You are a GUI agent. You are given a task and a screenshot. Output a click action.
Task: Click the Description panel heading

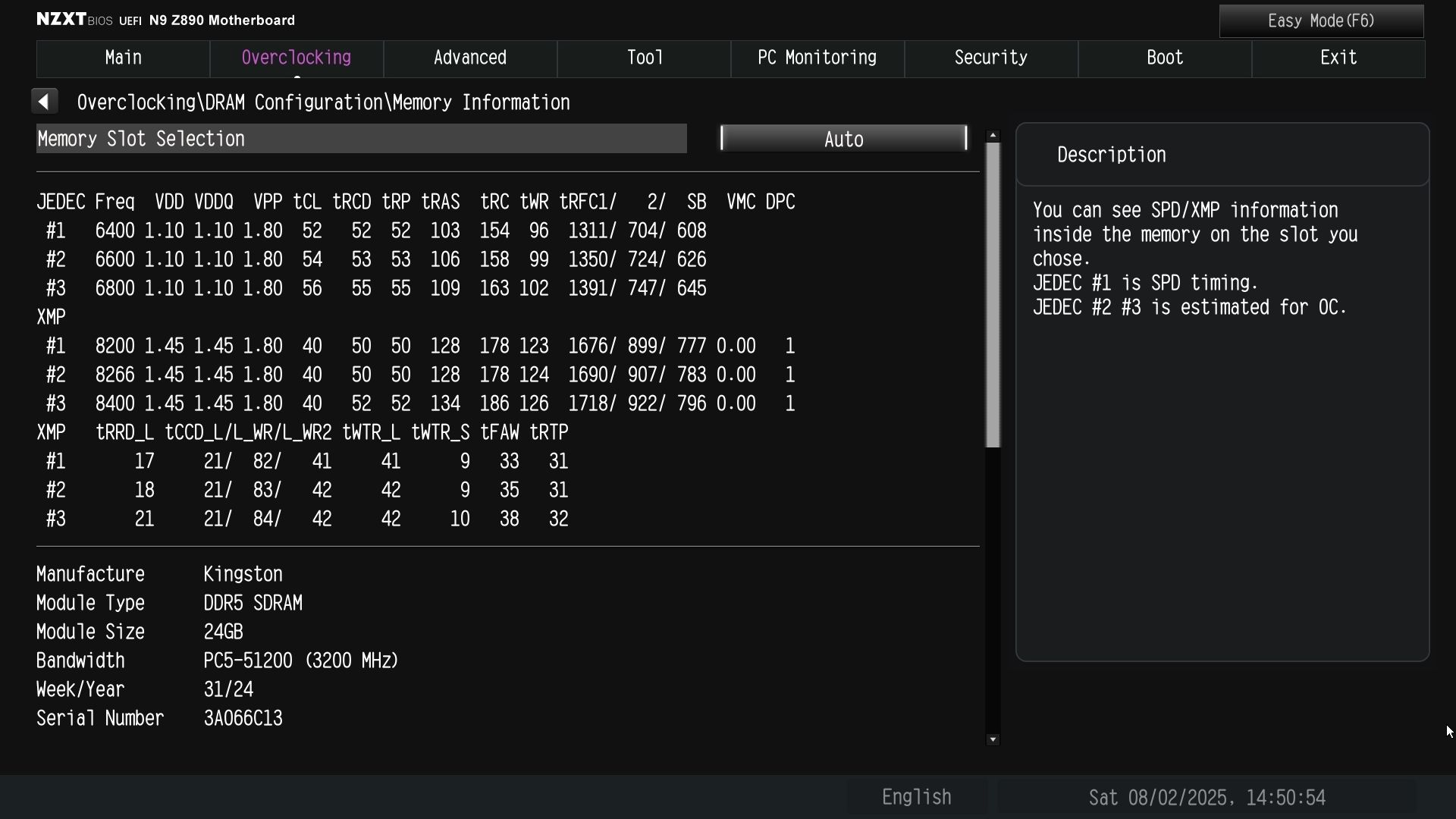[x=1111, y=155]
